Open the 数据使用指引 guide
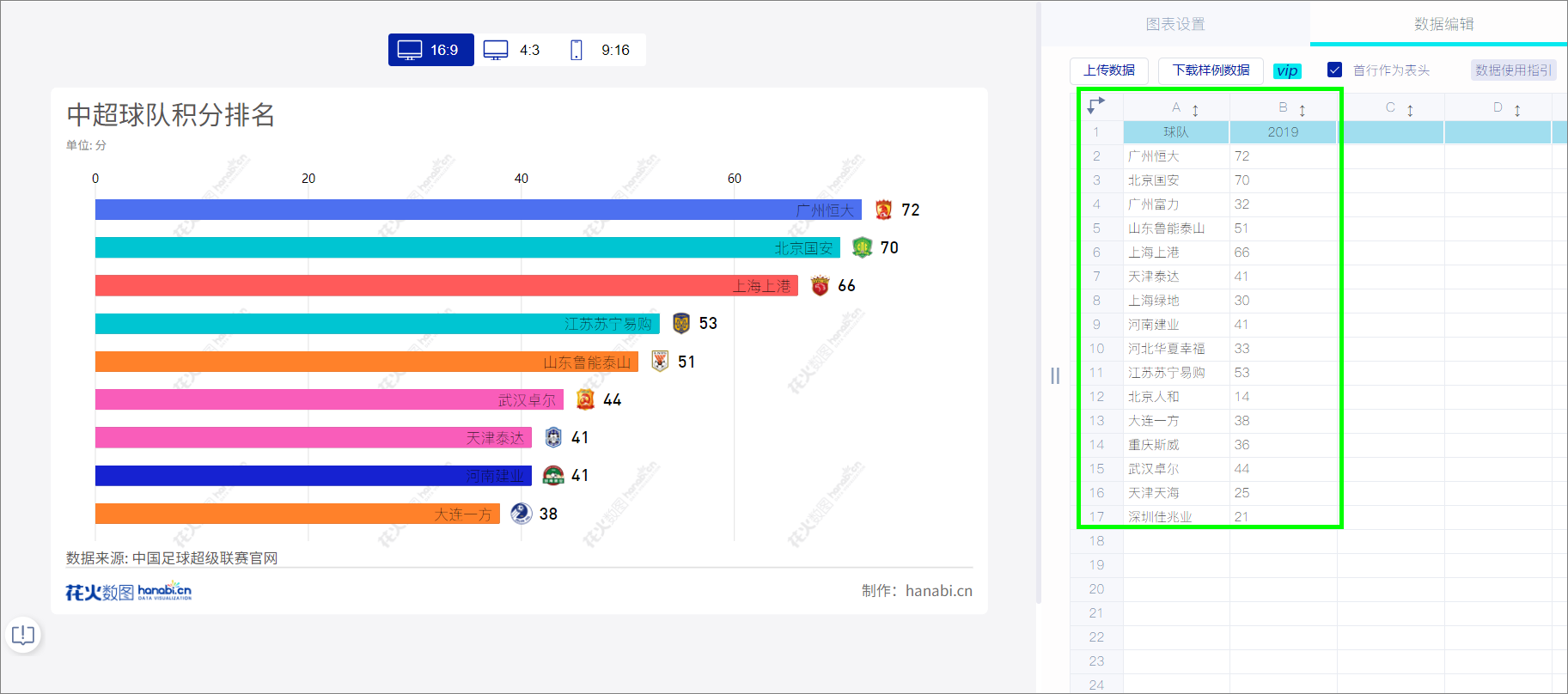The width and height of the screenshot is (1568, 694). tap(1514, 70)
